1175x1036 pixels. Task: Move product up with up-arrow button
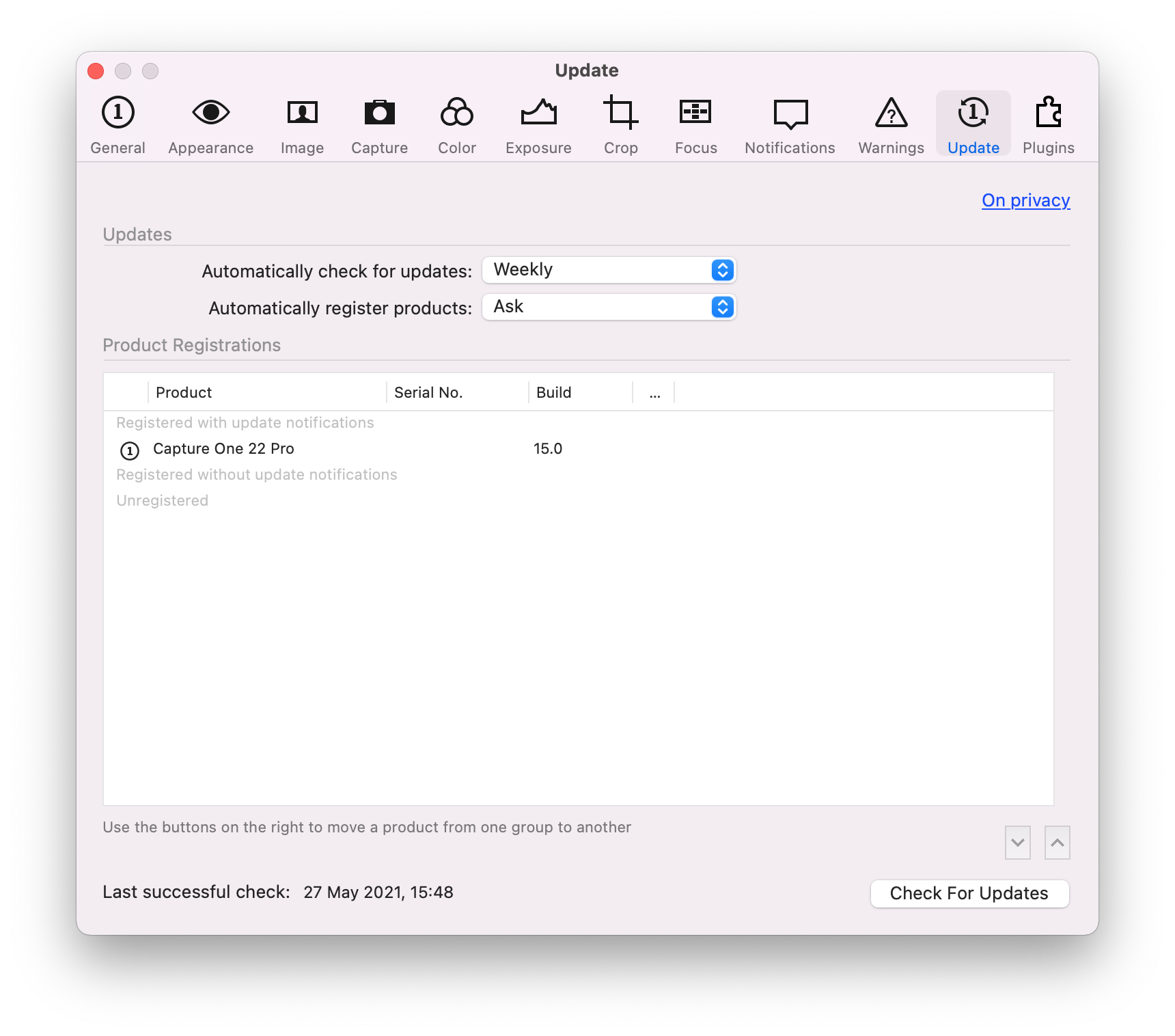(1057, 843)
